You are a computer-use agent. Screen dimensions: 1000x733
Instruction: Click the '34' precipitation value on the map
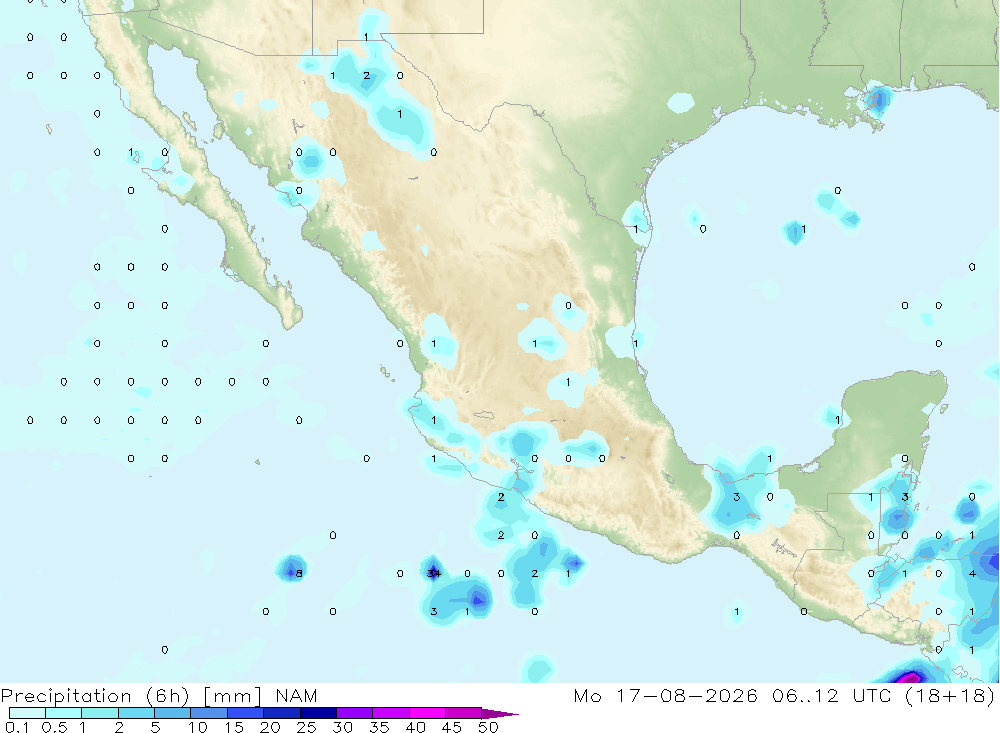click(434, 574)
